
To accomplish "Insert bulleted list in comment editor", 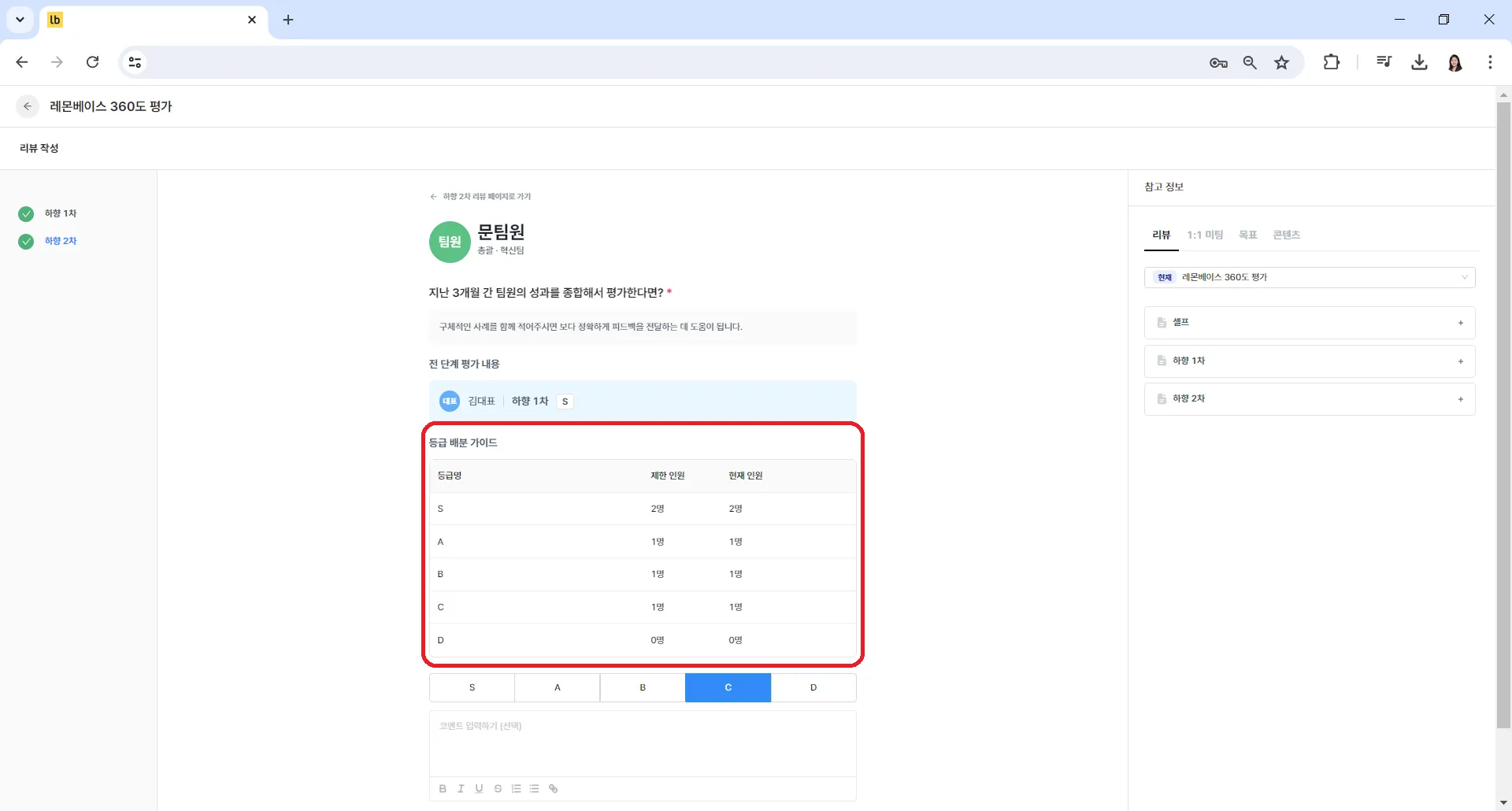I will click(x=535, y=788).
